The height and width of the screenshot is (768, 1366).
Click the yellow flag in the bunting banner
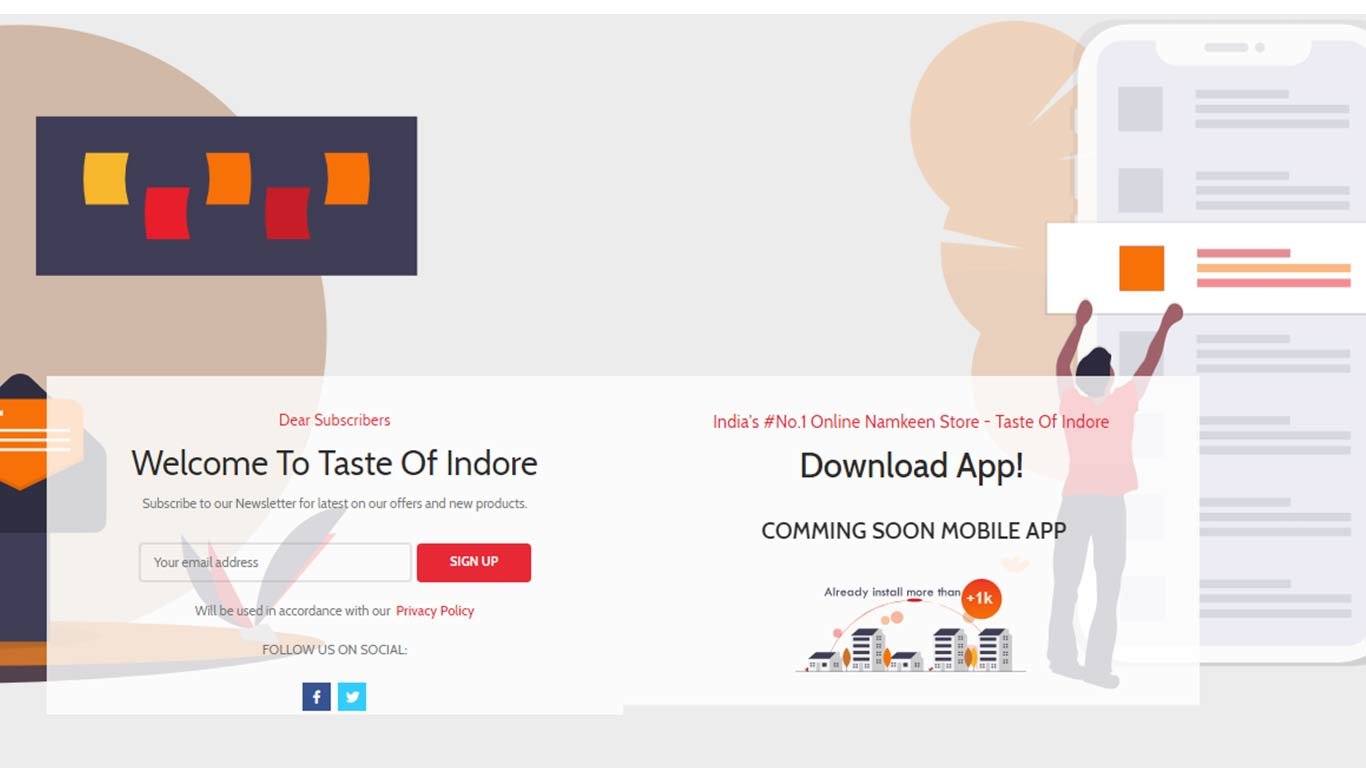coord(106,179)
